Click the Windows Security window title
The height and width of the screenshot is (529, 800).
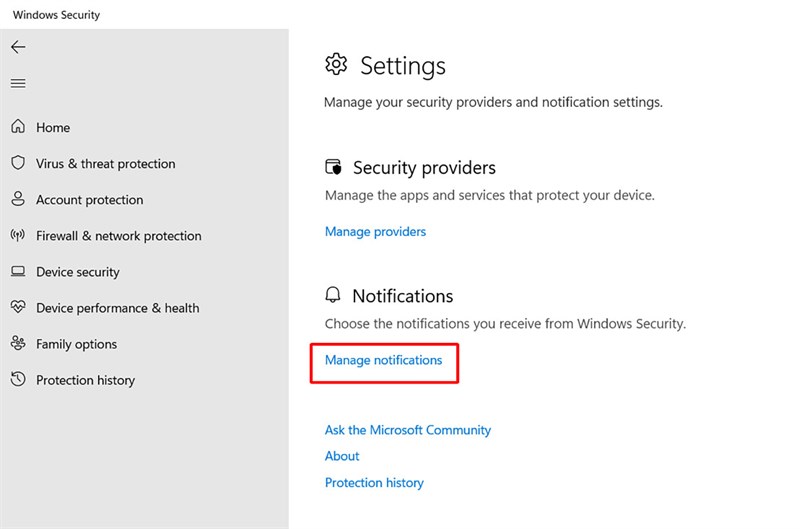pos(56,15)
